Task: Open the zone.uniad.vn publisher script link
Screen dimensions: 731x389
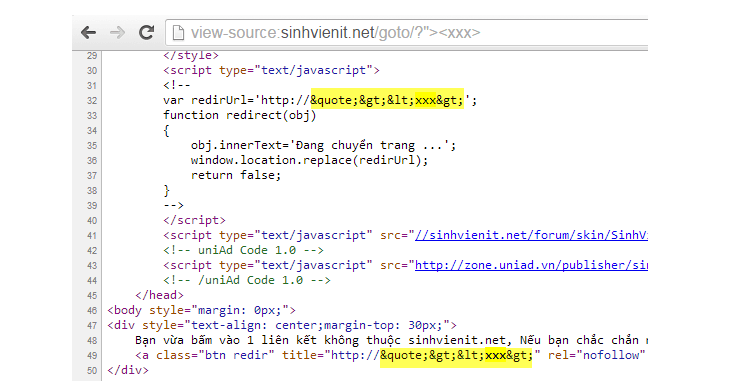Action: point(531,265)
